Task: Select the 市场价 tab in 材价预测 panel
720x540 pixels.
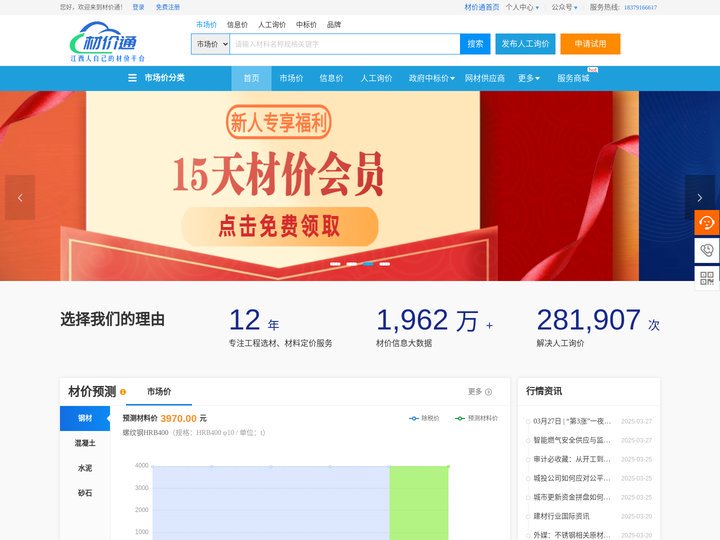Action: (159, 392)
